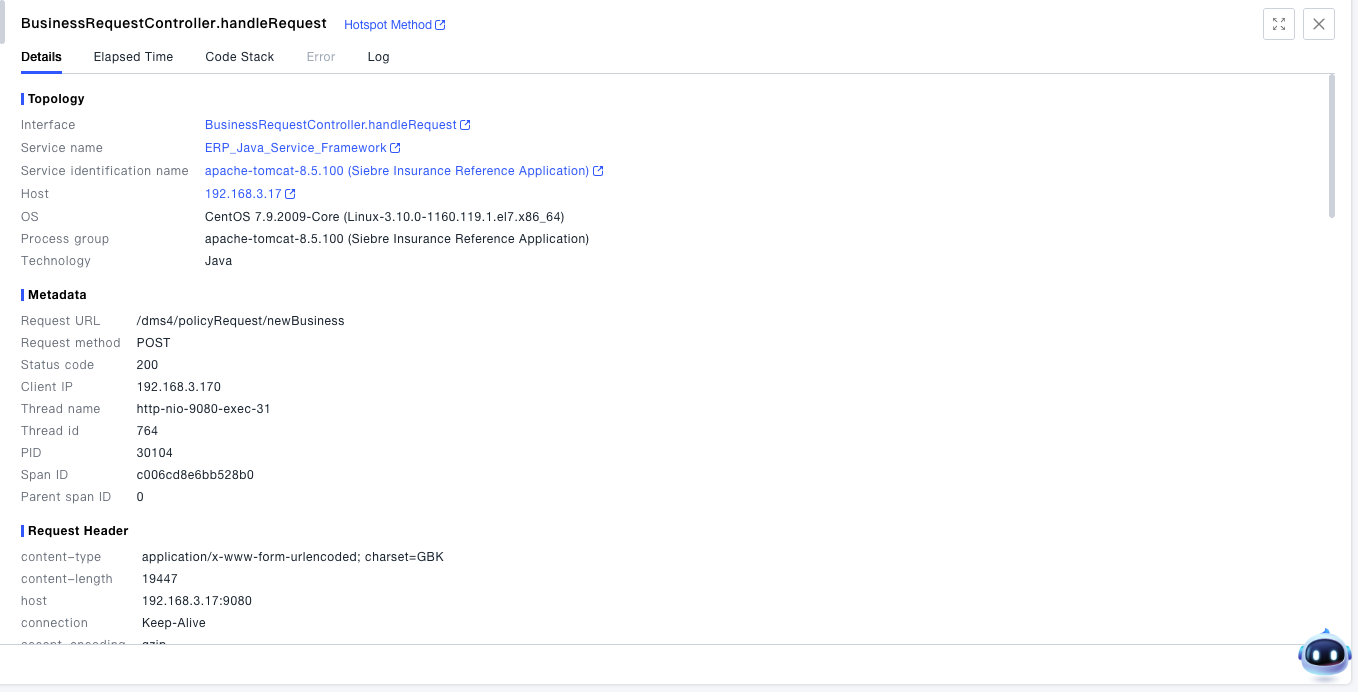Click external link icon beside host IP
Viewport: 1358px width, 692px height.
290,194
